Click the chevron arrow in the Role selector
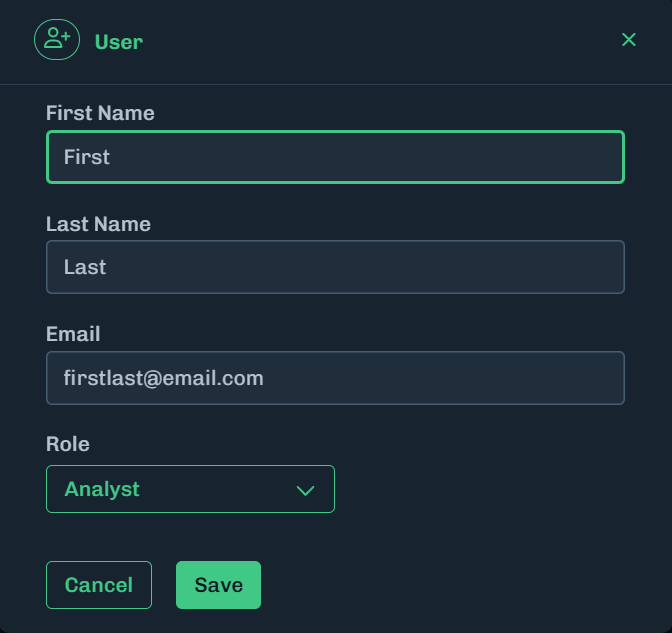This screenshot has width=672, height=633. [306, 490]
